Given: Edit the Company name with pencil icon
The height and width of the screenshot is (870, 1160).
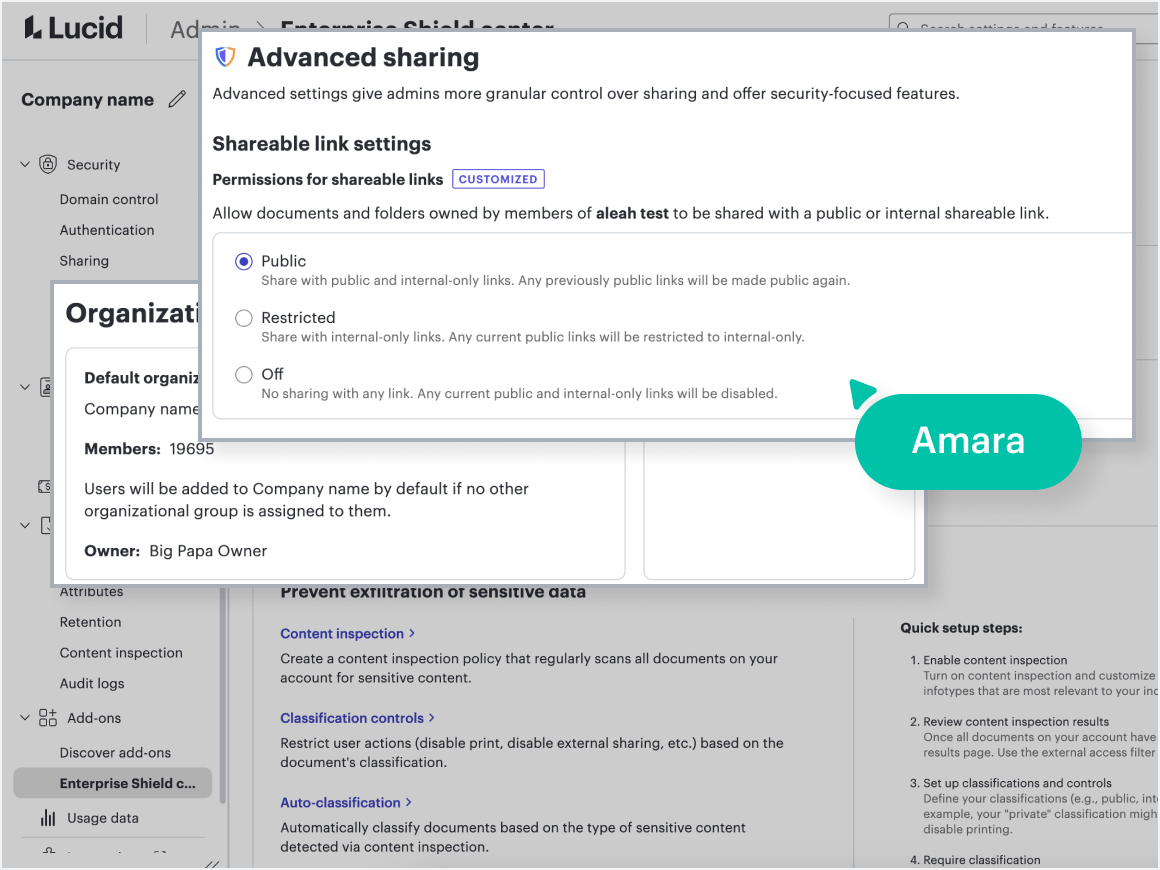Looking at the screenshot, I should coord(177,99).
